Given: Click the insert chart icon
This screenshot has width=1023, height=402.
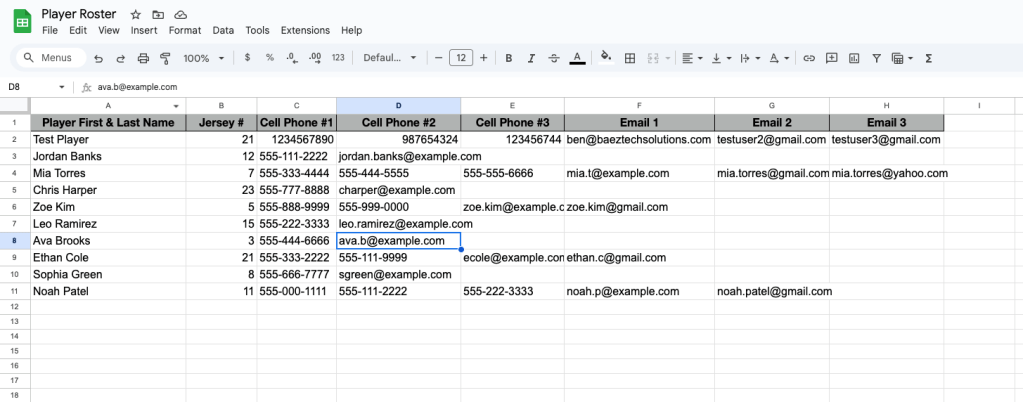Looking at the screenshot, I should (x=853, y=58).
